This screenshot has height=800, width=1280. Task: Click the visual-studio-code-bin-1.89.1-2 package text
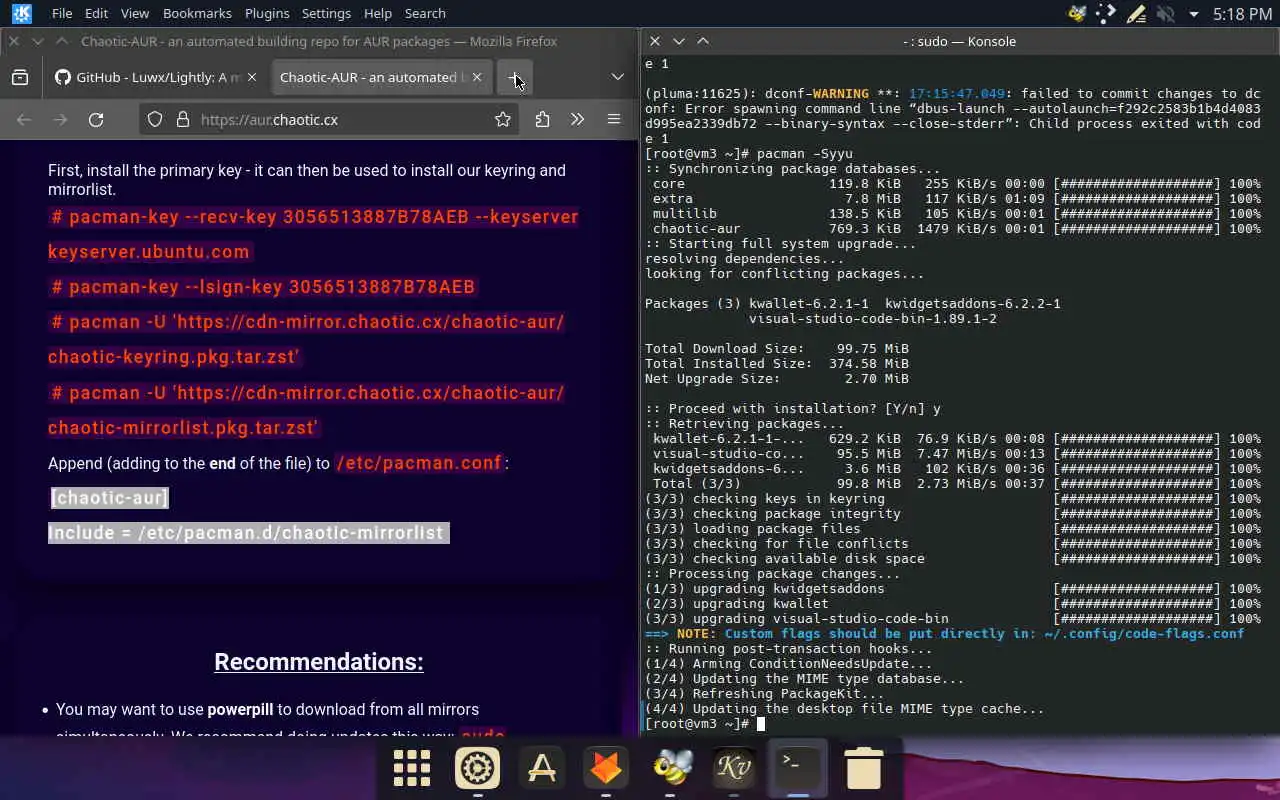tap(873, 319)
